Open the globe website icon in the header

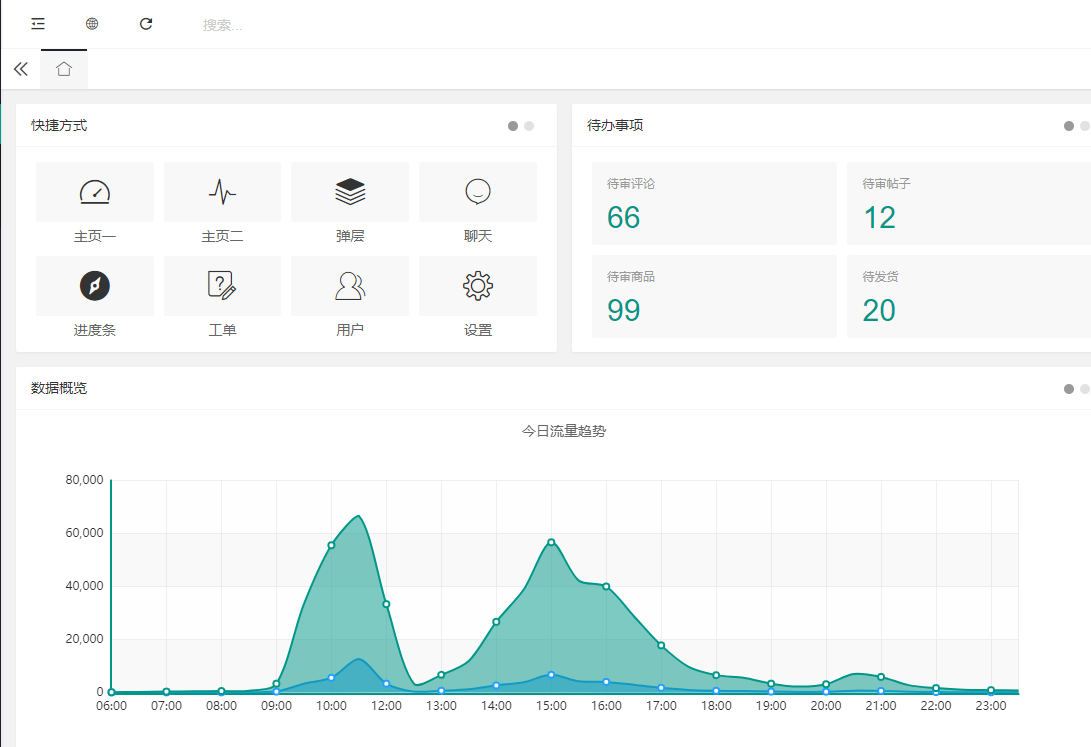click(x=92, y=24)
